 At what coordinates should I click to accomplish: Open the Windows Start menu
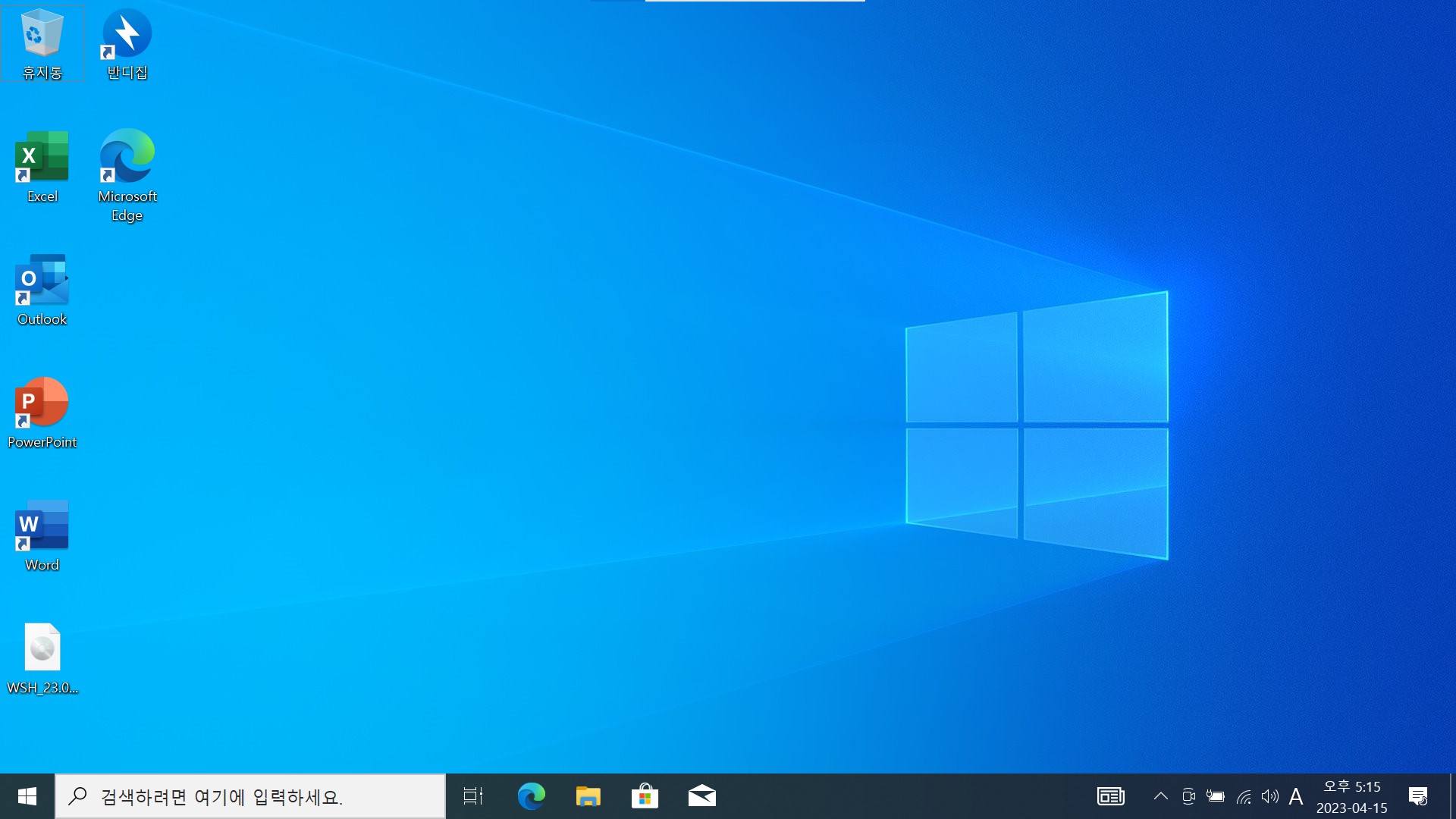[27, 796]
